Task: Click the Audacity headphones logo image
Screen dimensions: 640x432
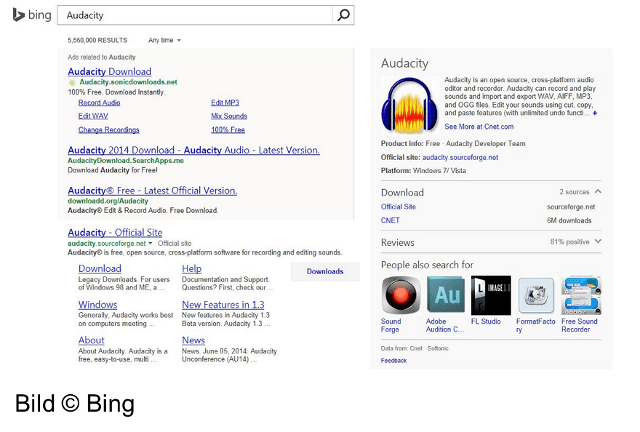Action: click(409, 105)
